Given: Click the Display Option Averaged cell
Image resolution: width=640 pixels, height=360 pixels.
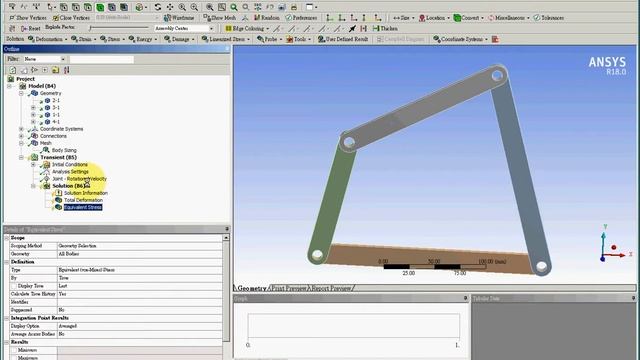Looking at the screenshot, I should (140, 326).
